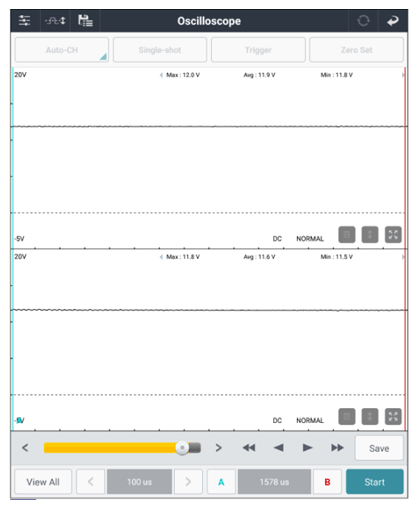Open the Trigger option
This screenshot has width=418, height=509.
258,50
